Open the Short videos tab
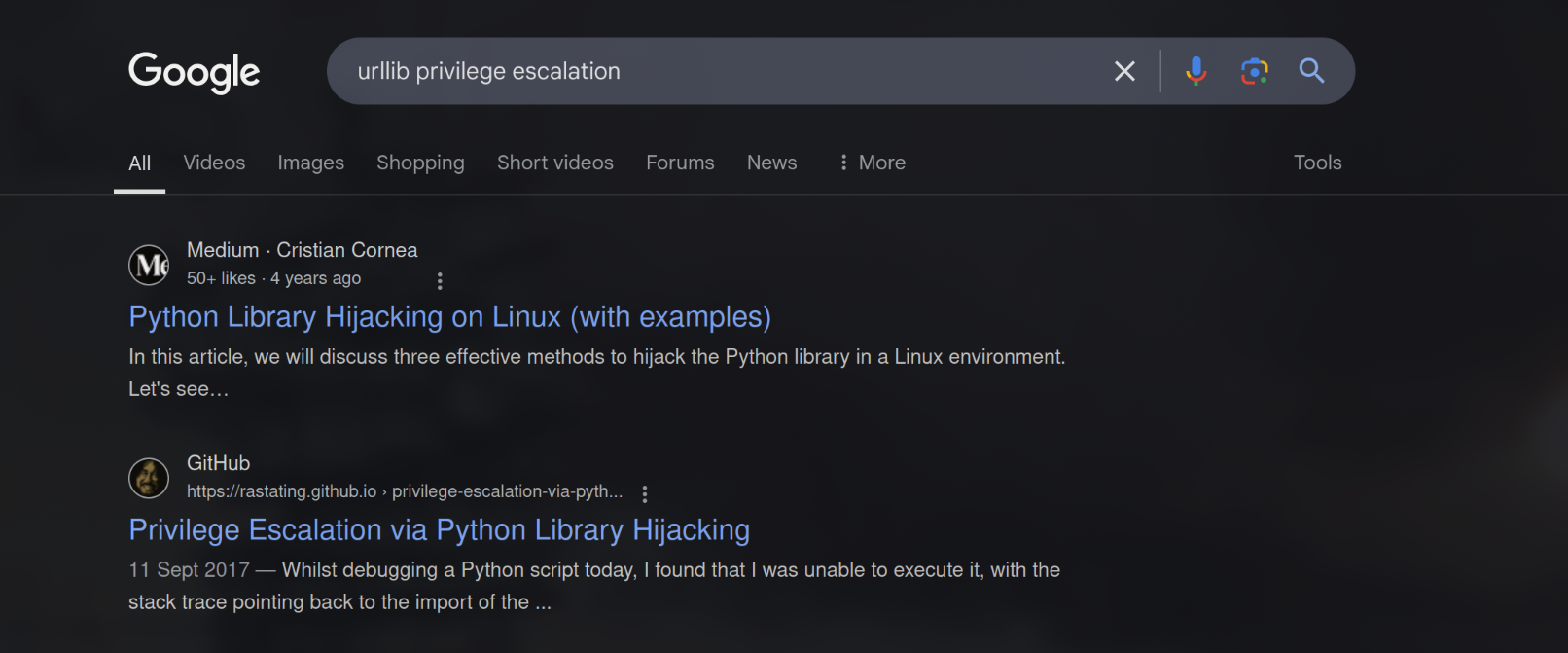The height and width of the screenshot is (653, 1568). 554,163
